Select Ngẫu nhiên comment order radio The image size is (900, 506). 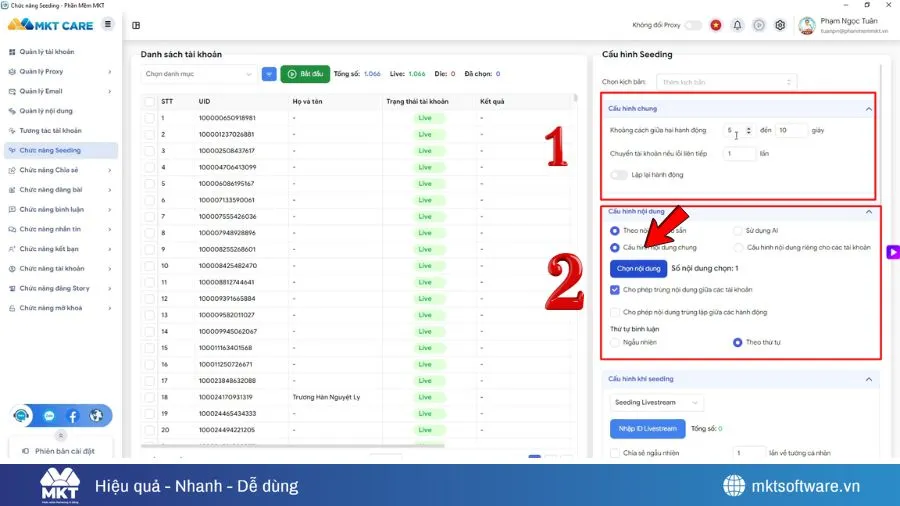coord(615,342)
